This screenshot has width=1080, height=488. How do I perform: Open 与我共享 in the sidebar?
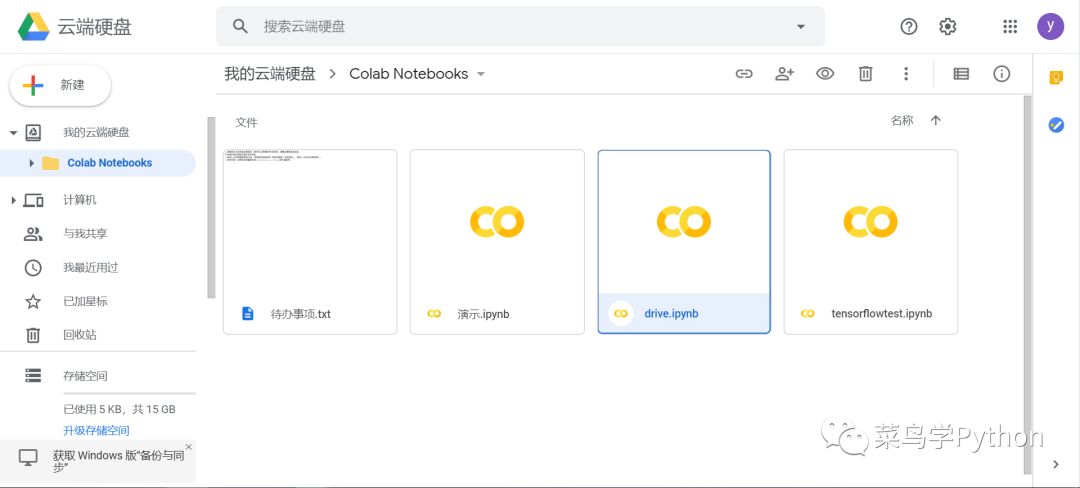pyautogui.click(x=85, y=234)
